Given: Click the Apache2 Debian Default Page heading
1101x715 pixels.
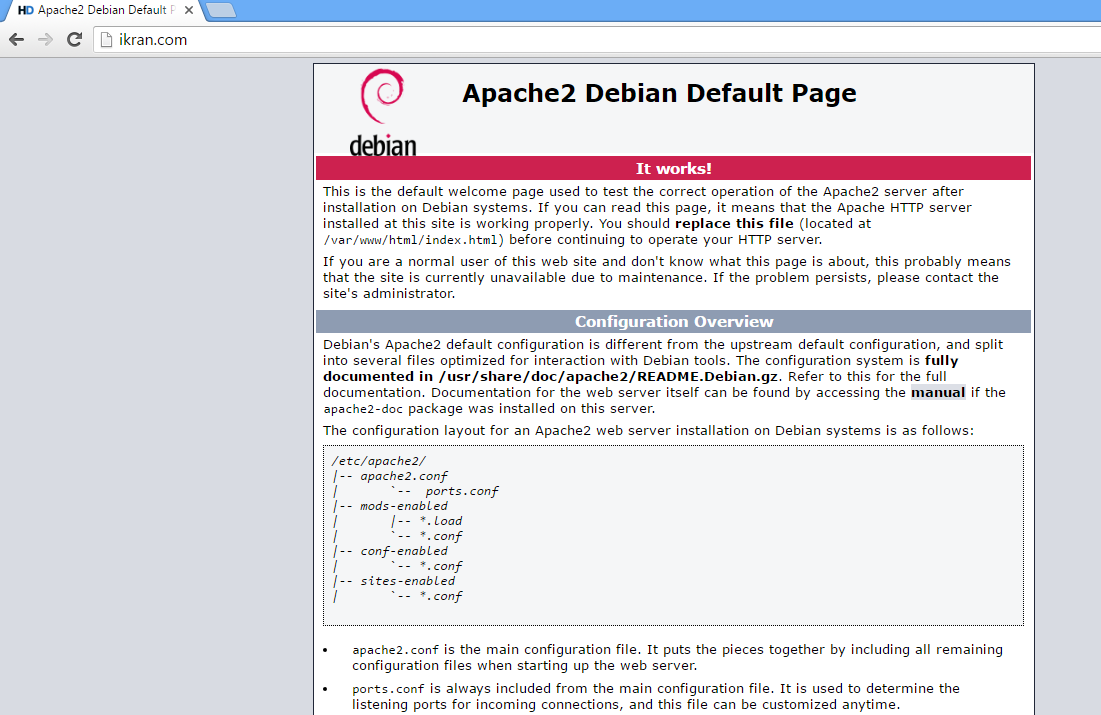Looking at the screenshot, I should 659,93.
